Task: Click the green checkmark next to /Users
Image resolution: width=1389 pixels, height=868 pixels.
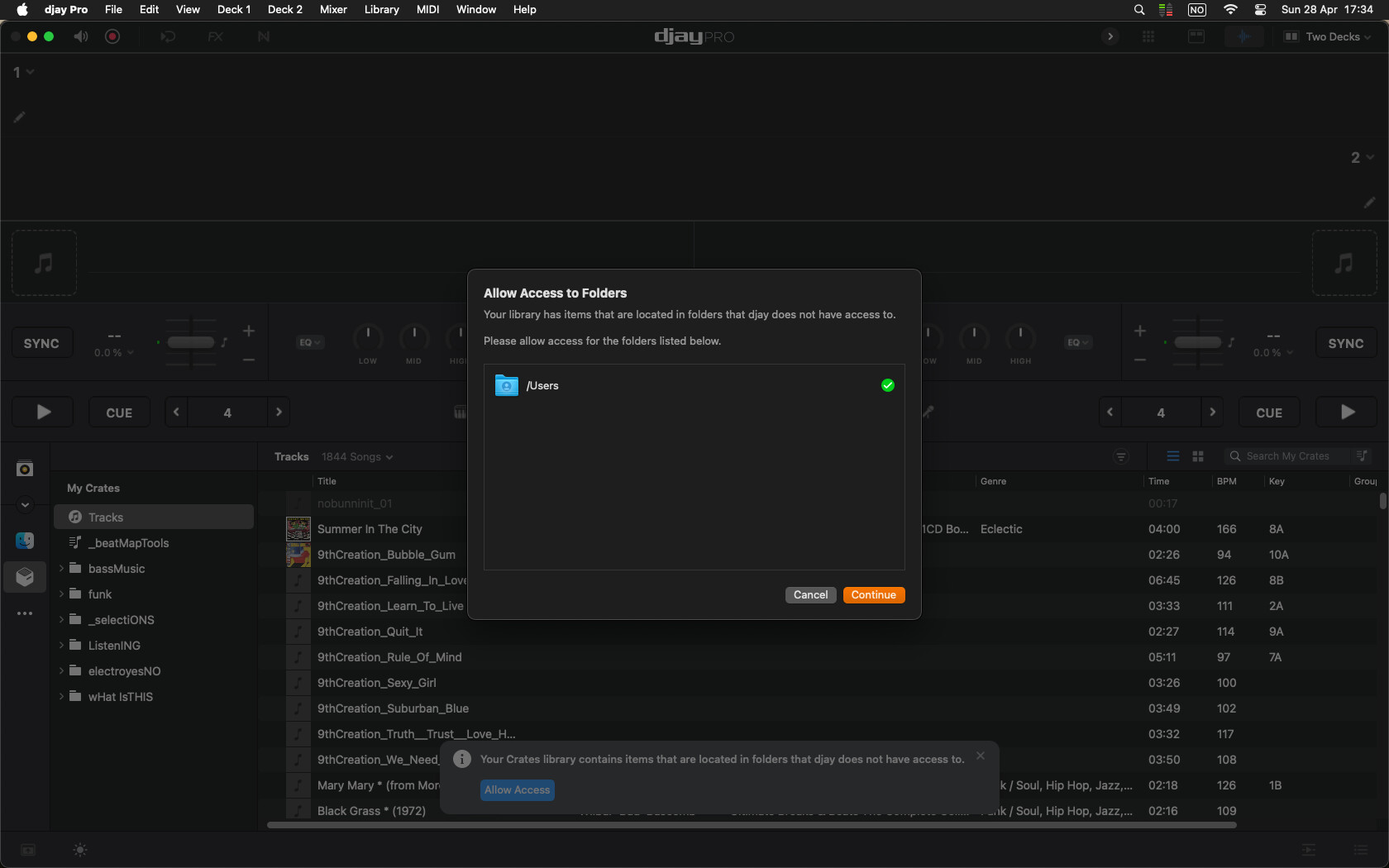Action: click(x=887, y=385)
